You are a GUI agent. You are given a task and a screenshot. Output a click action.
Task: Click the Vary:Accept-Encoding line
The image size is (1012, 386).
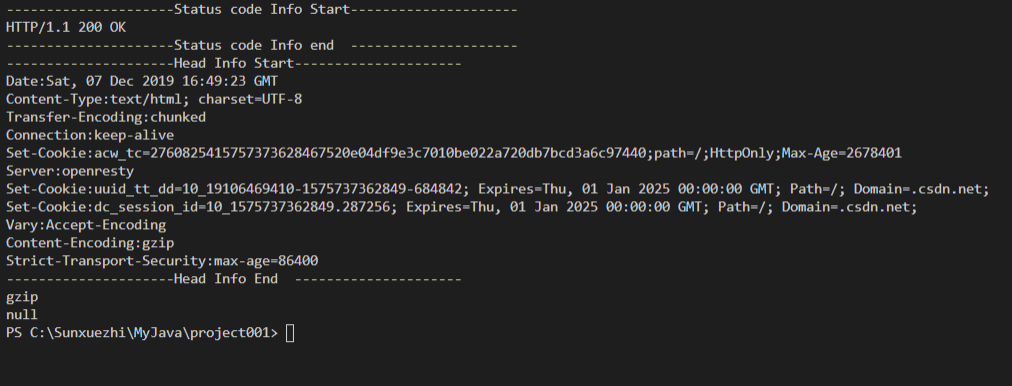tap(86, 225)
